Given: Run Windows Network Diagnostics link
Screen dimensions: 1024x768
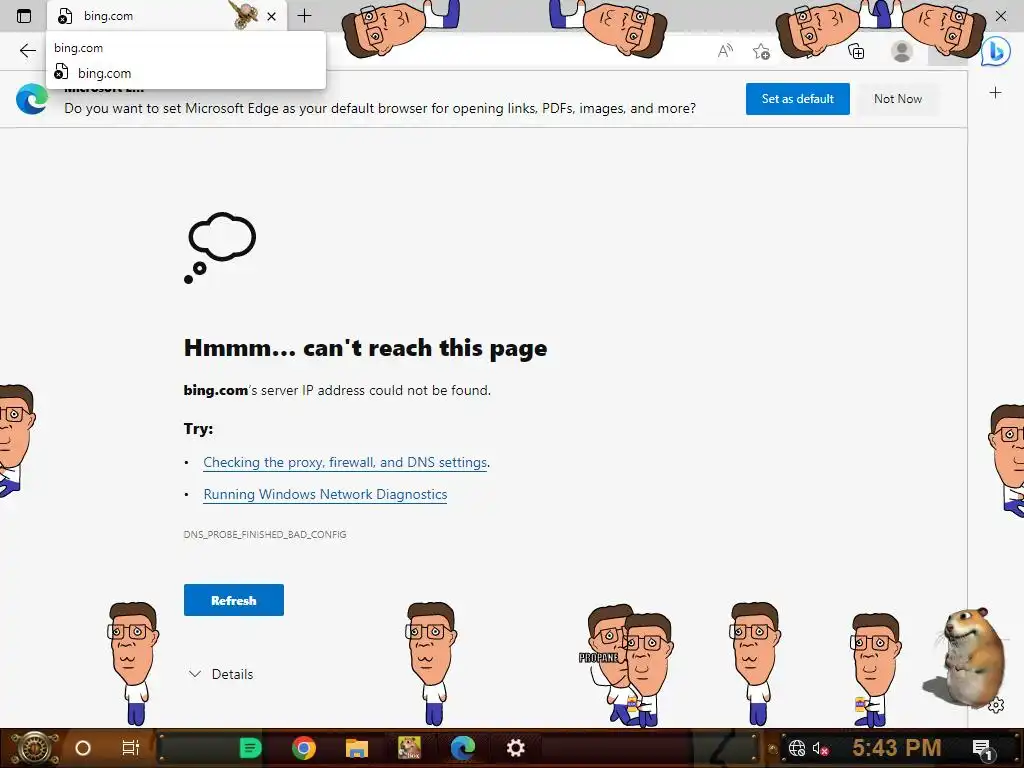Looking at the screenshot, I should click(325, 494).
